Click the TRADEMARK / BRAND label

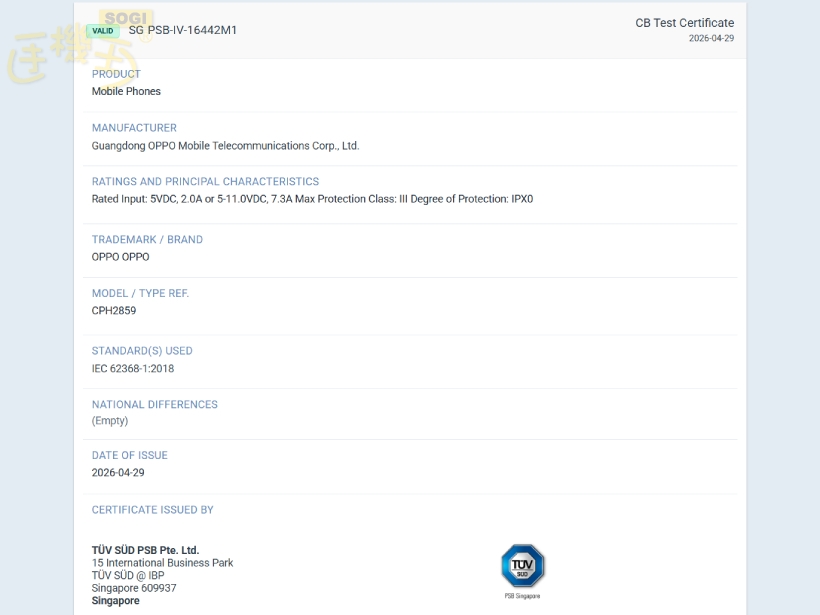click(147, 240)
